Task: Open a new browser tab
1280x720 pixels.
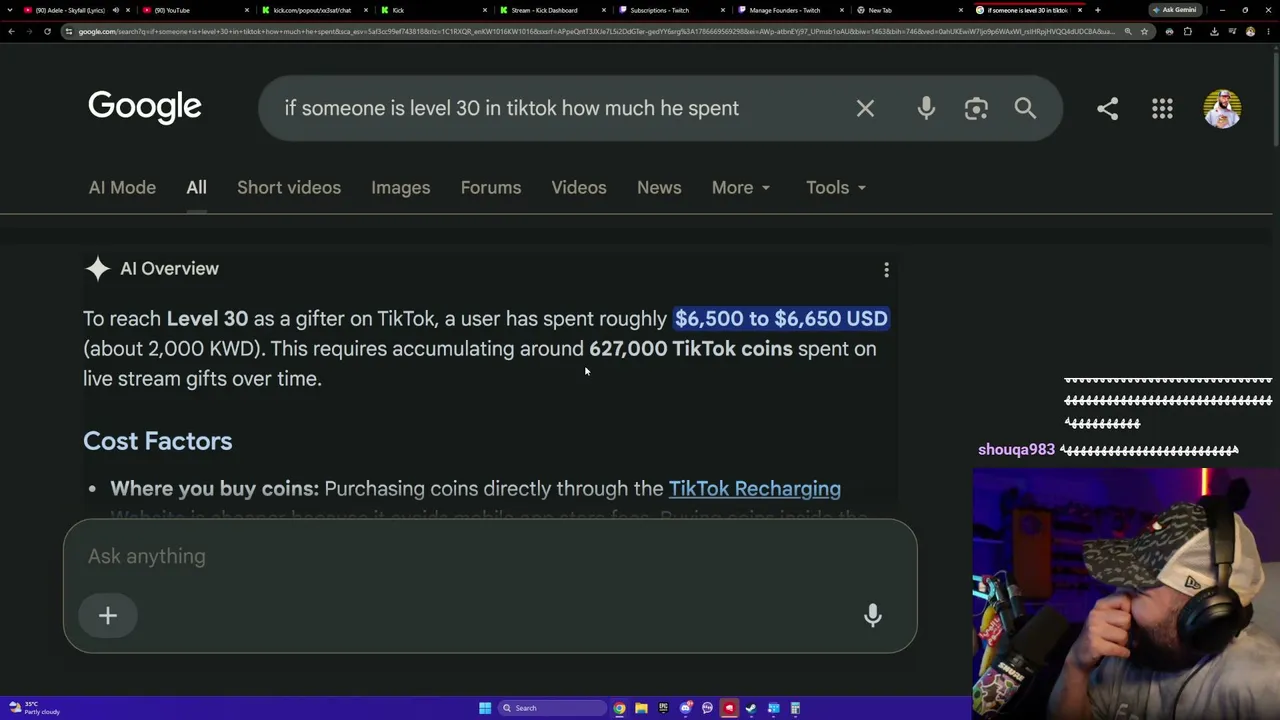Action: click(x=1098, y=10)
